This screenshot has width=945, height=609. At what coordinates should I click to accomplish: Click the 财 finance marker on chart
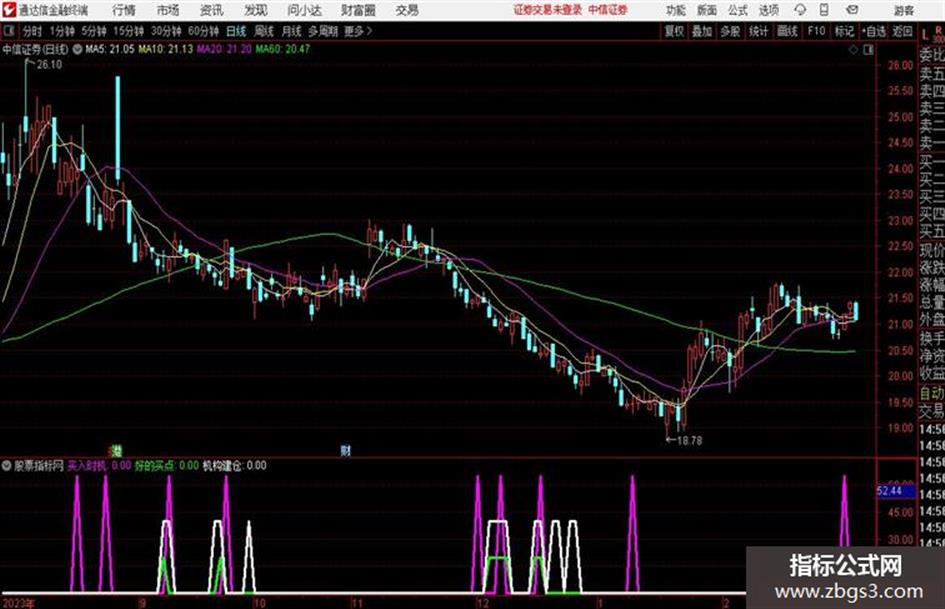[345, 450]
